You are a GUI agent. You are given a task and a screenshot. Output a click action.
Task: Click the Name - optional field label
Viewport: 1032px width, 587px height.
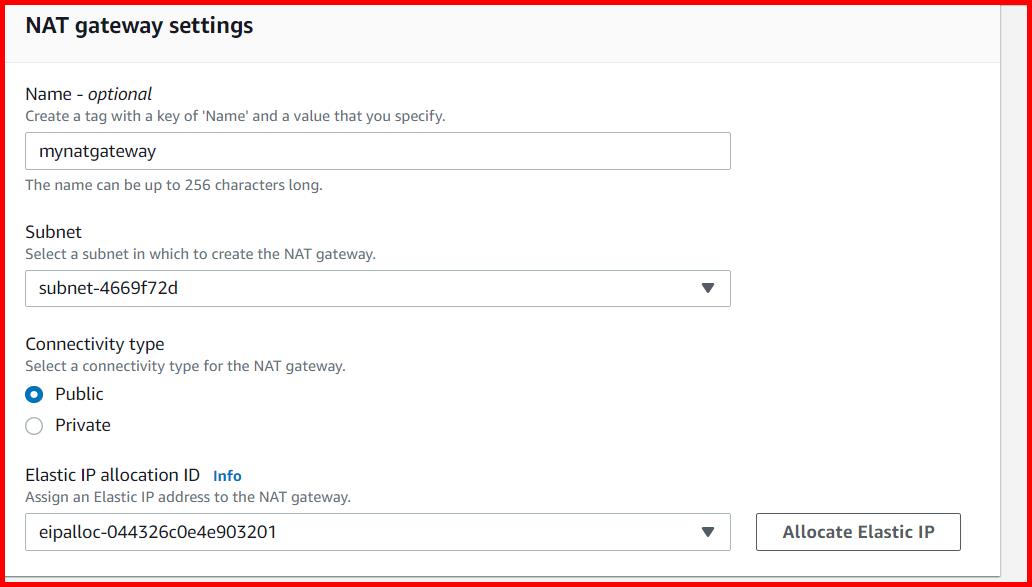coord(89,93)
